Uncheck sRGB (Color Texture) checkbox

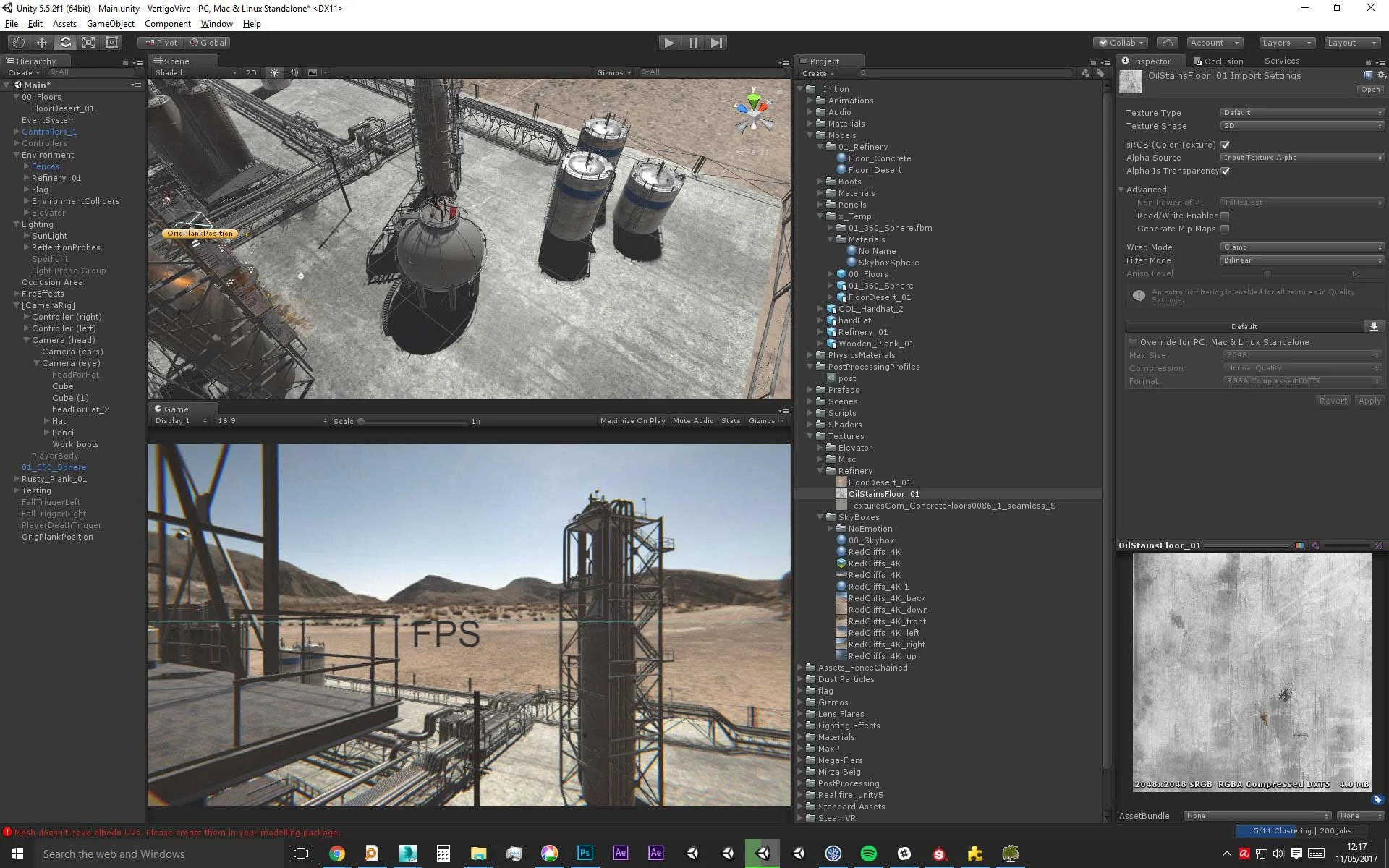[1225, 145]
